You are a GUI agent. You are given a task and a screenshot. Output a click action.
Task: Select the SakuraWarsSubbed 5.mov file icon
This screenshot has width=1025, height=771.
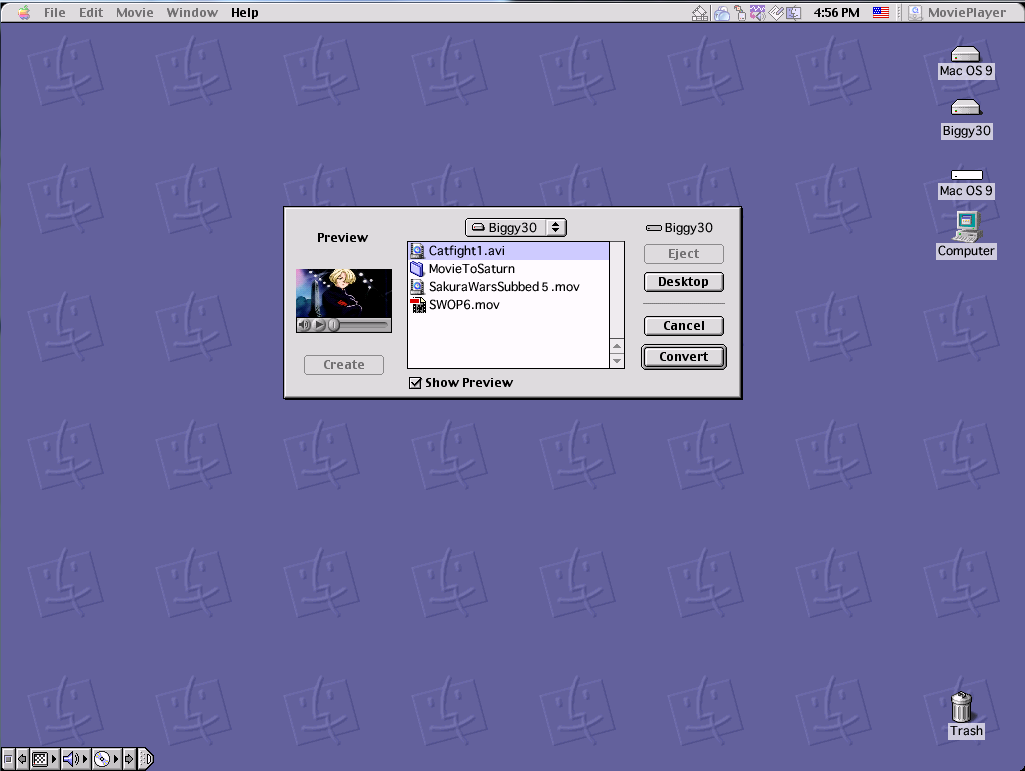pos(418,286)
